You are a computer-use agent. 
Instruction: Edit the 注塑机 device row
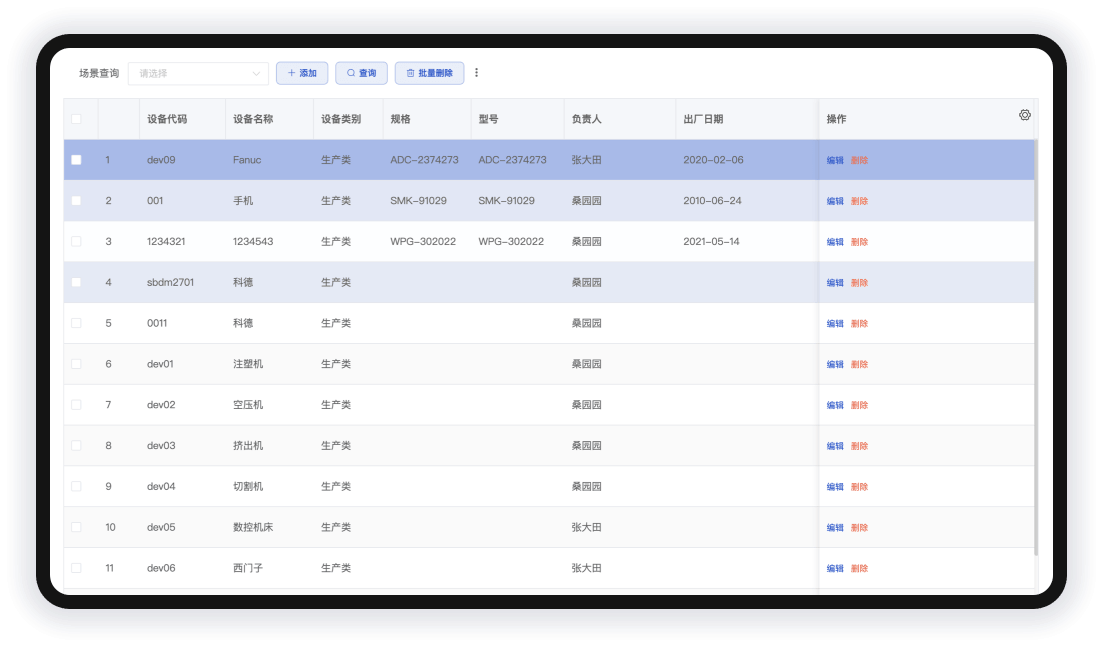(835, 364)
